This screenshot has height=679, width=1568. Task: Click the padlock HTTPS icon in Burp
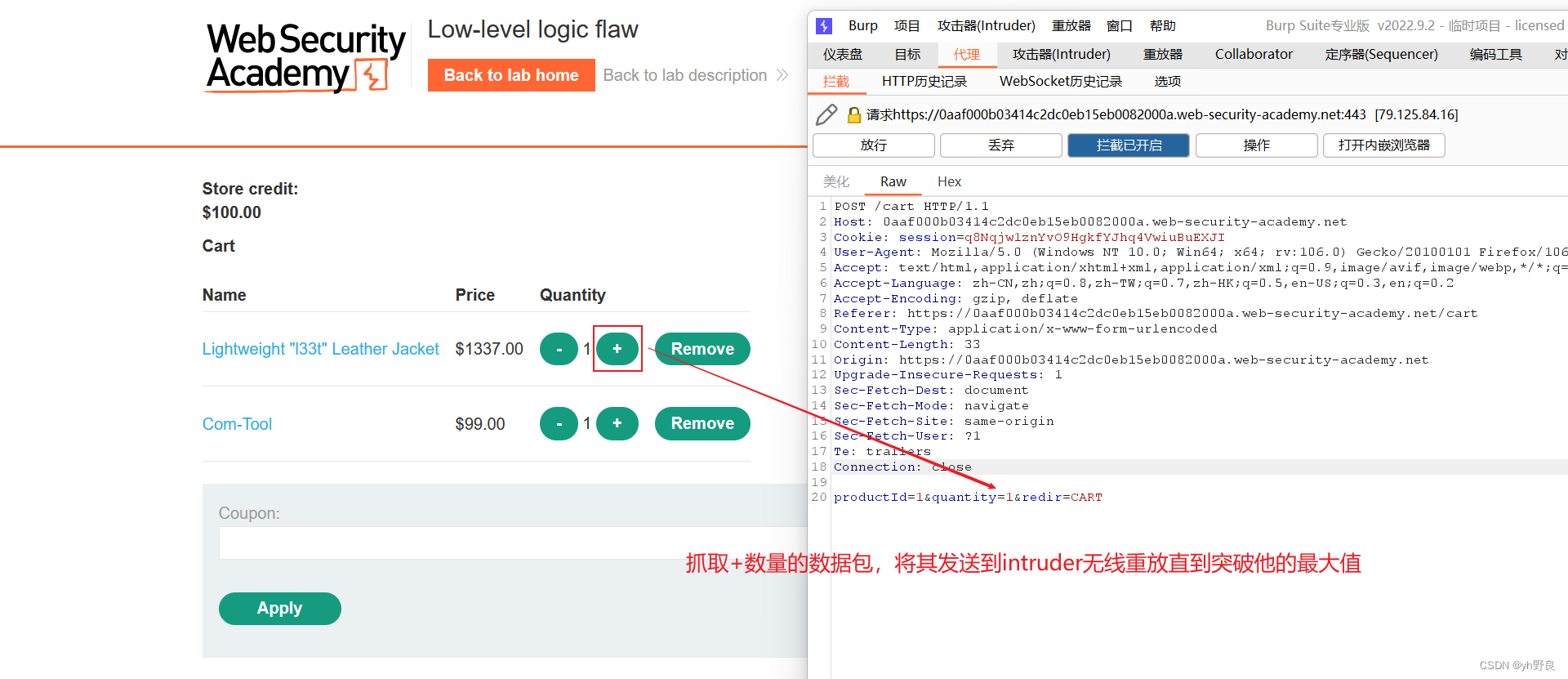pos(854,115)
